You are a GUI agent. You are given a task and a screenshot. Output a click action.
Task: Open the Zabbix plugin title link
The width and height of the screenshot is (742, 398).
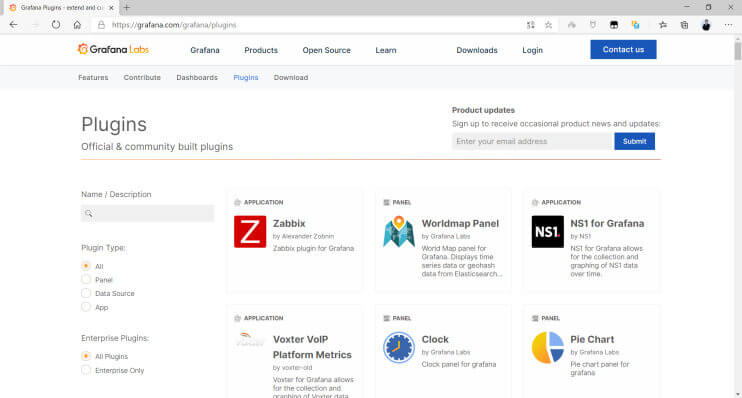pos(289,223)
